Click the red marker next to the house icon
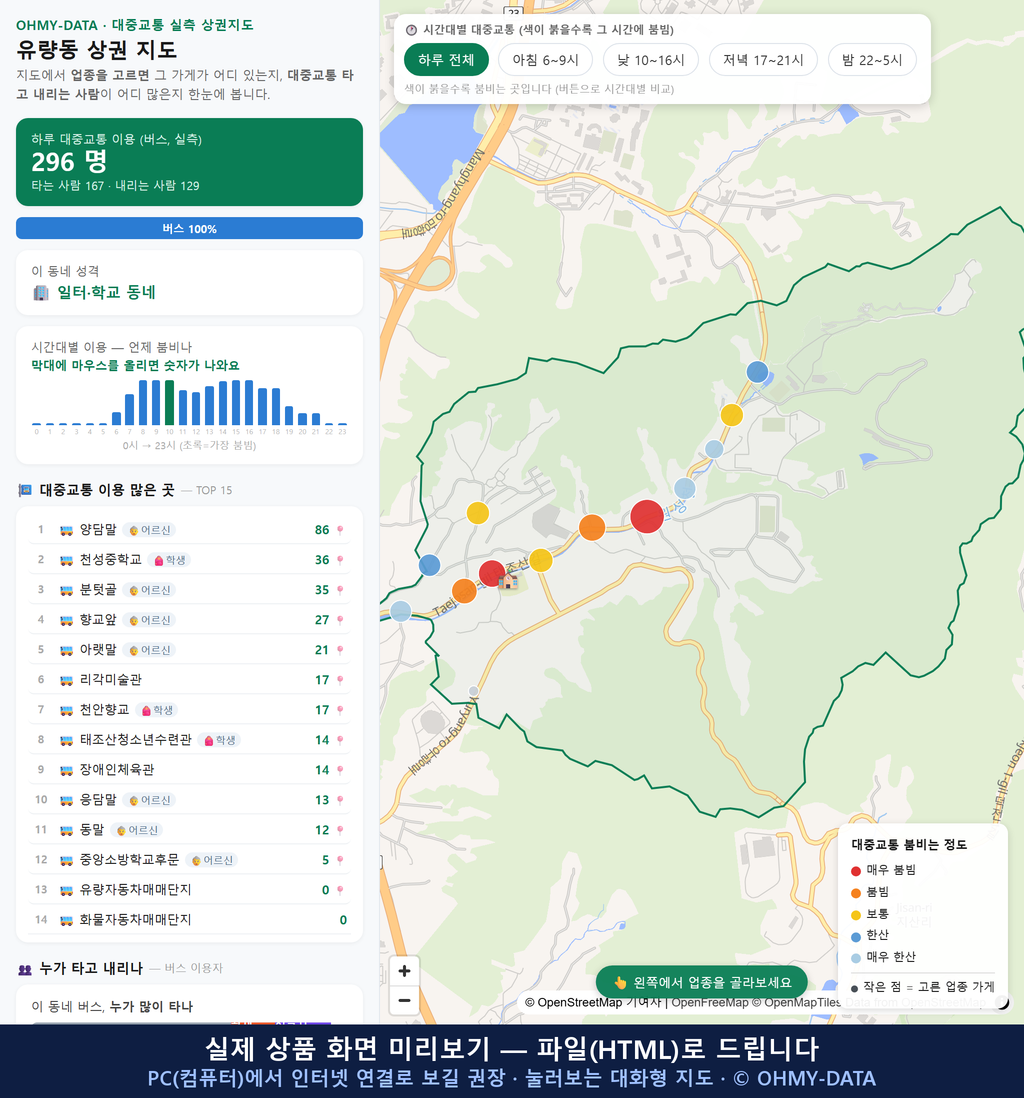This screenshot has height=1098, width=1024. tap(492, 574)
